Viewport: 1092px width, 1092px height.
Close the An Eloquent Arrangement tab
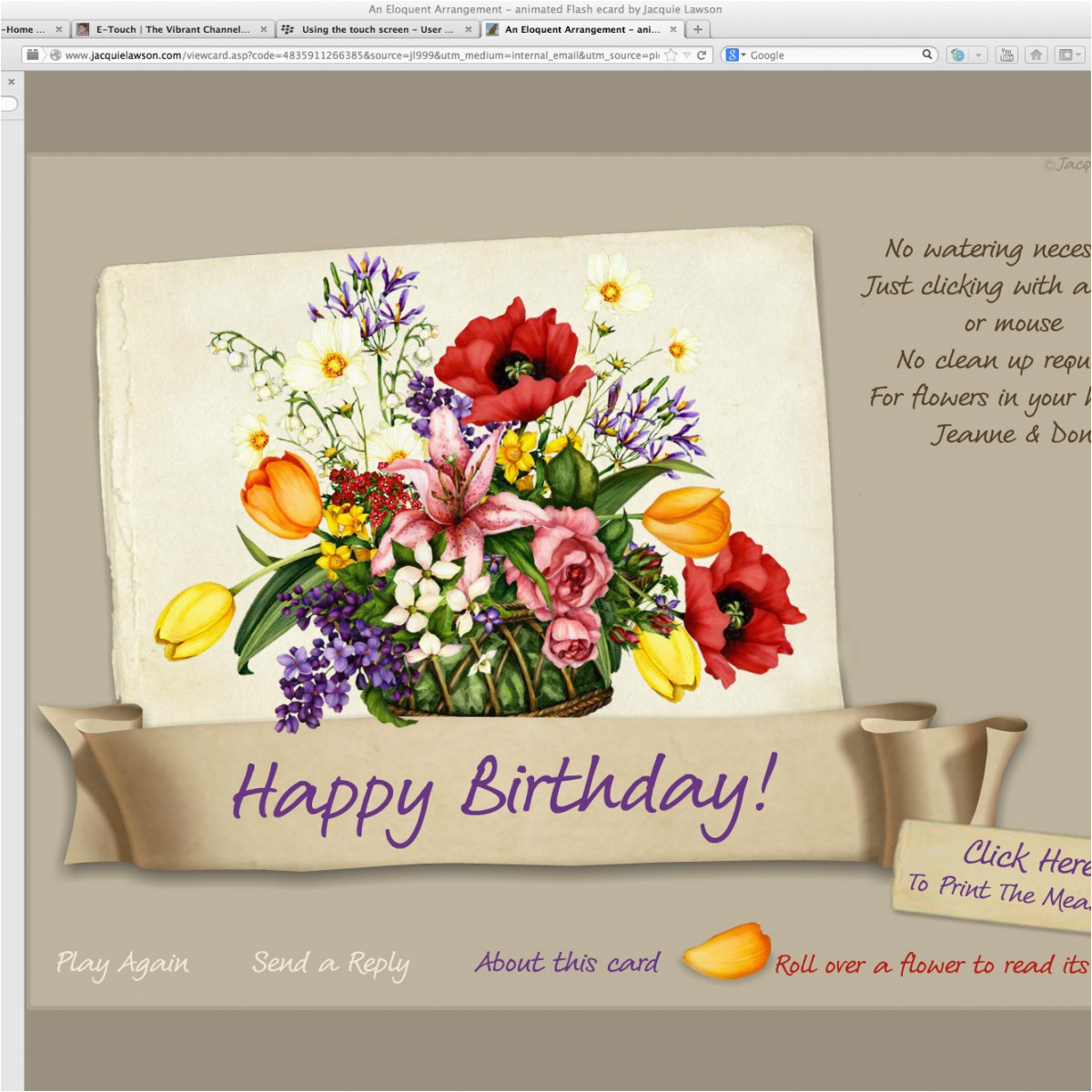673,29
